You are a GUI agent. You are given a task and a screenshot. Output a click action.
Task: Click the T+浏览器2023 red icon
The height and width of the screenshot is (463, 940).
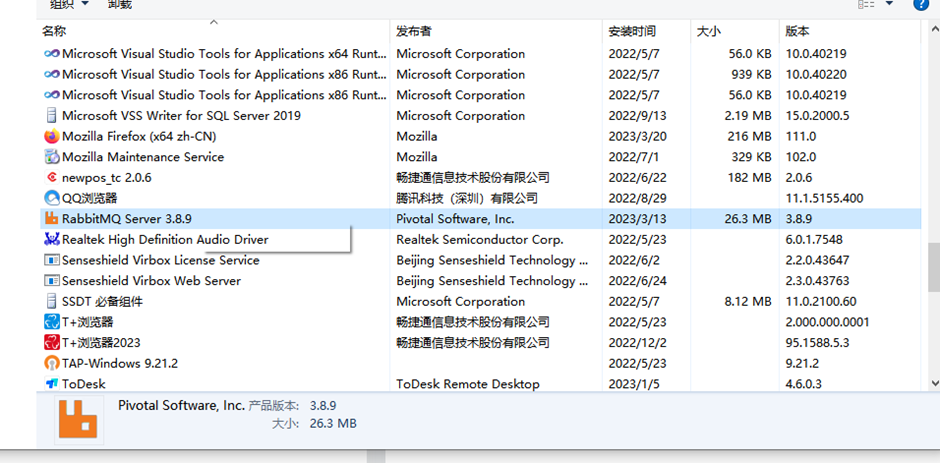click(52, 342)
